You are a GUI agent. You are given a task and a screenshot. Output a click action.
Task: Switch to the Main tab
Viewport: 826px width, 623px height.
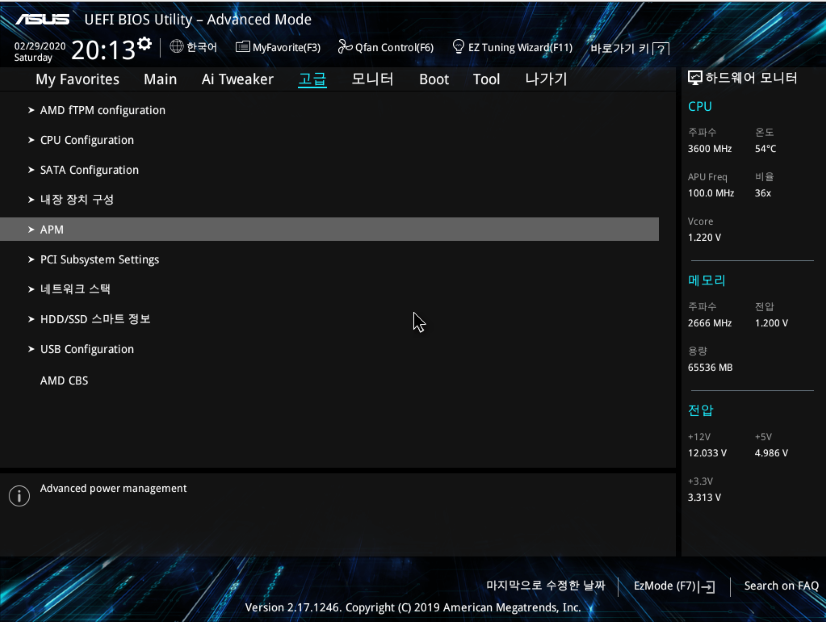[x=160, y=80]
